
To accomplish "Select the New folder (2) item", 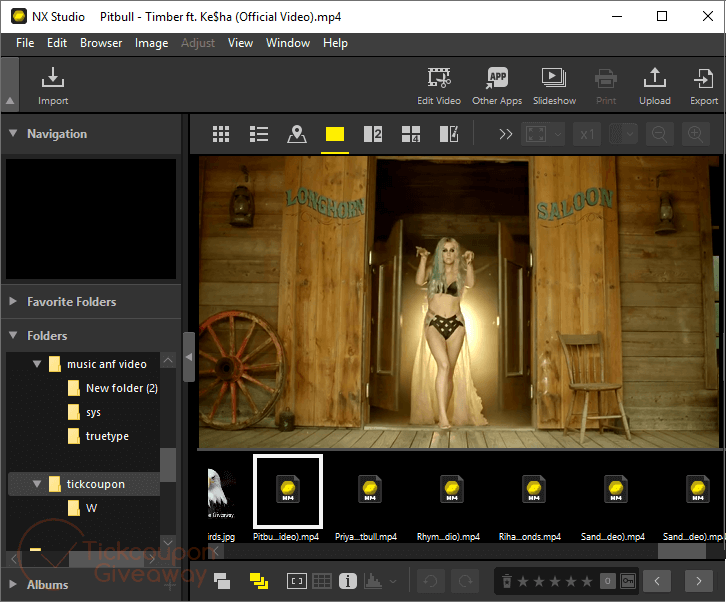I will pyautogui.click(x=113, y=388).
